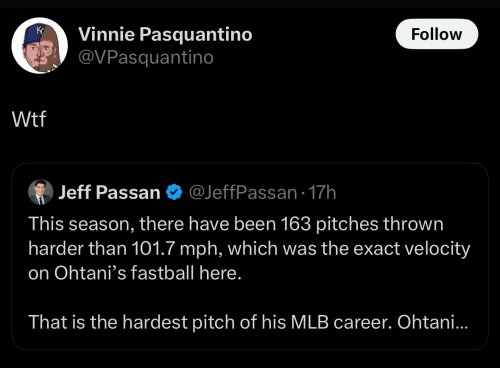The width and height of the screenshot is (500, 368).
Task: Click the word 'thrown' in quoted tweet
Action: pos(413,224)
